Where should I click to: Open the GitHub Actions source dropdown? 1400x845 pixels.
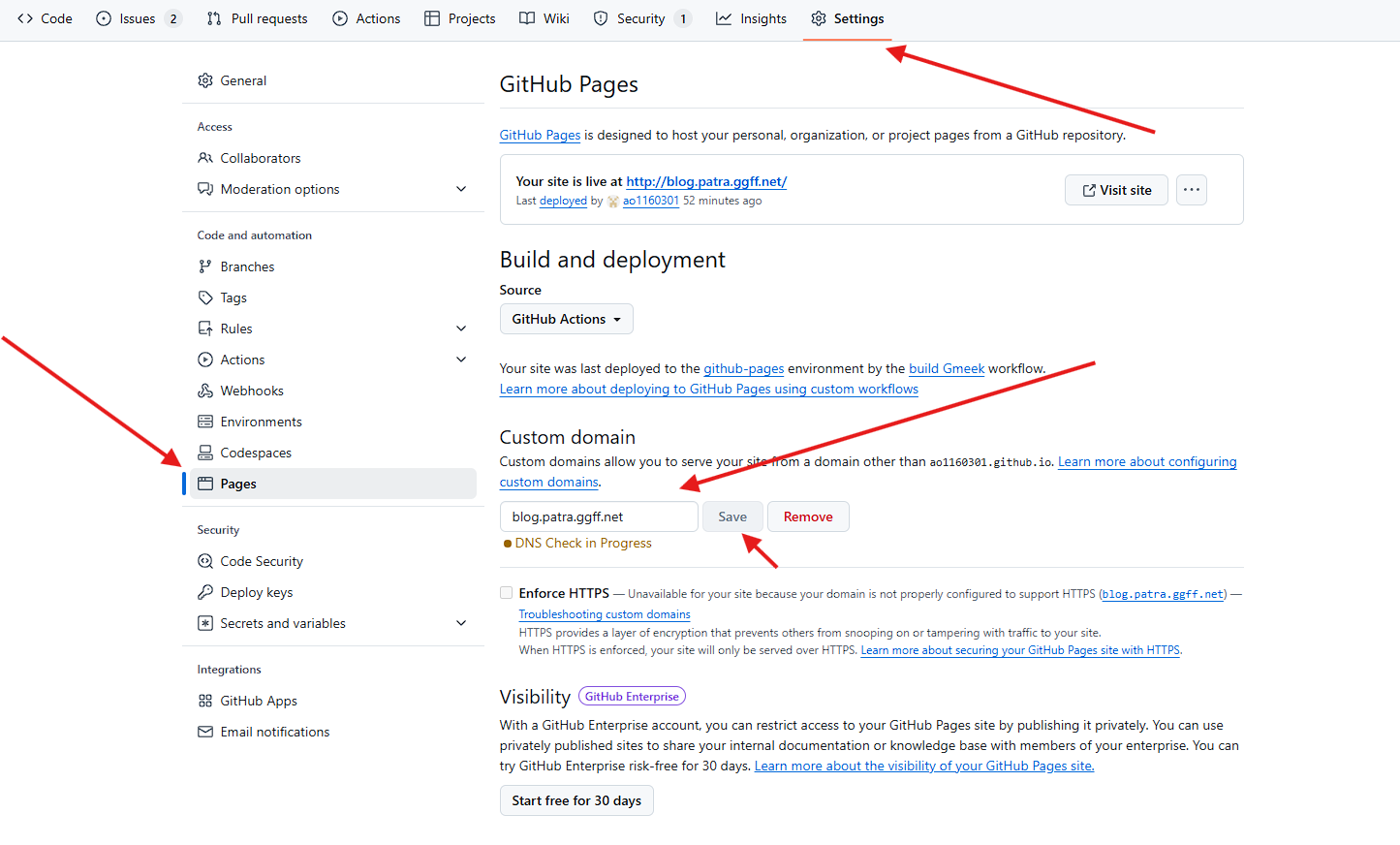click(x=566, y=319)
